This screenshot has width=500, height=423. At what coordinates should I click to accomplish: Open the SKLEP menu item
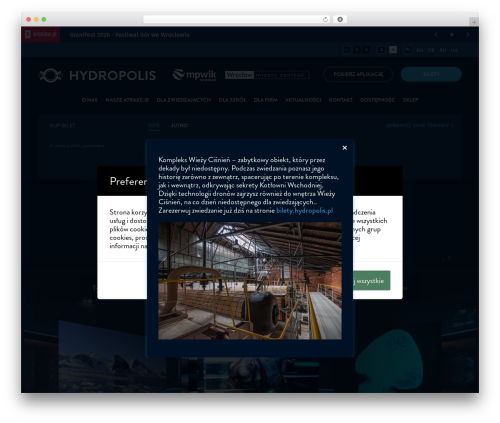(x=410, y=100)
